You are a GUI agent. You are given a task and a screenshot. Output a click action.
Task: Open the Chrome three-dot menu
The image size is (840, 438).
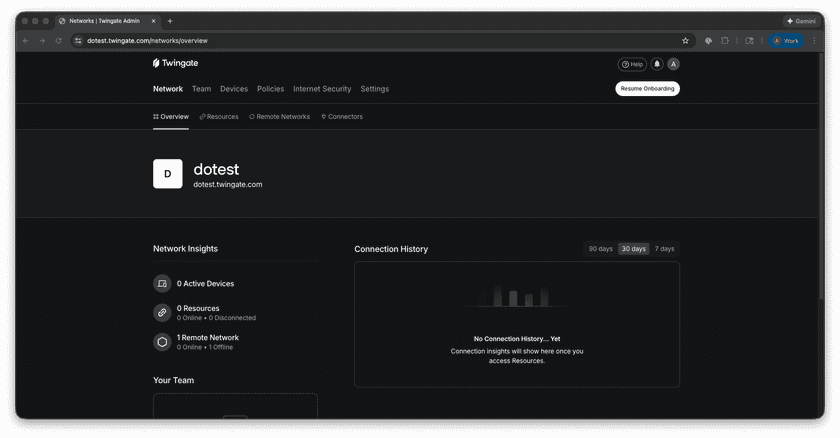click(x=813, y=41)
